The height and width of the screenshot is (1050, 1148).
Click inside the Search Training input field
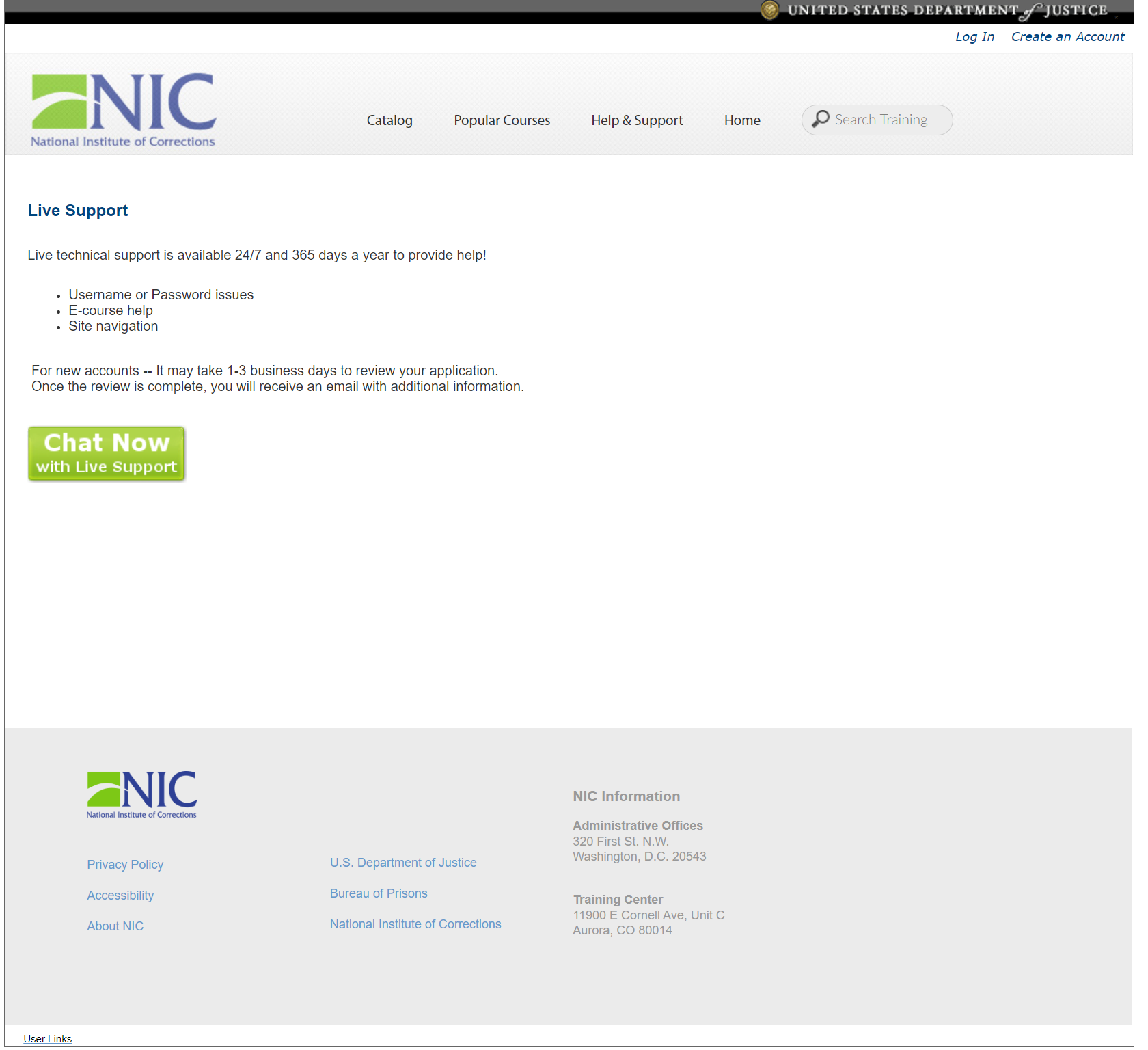point(881,120)
